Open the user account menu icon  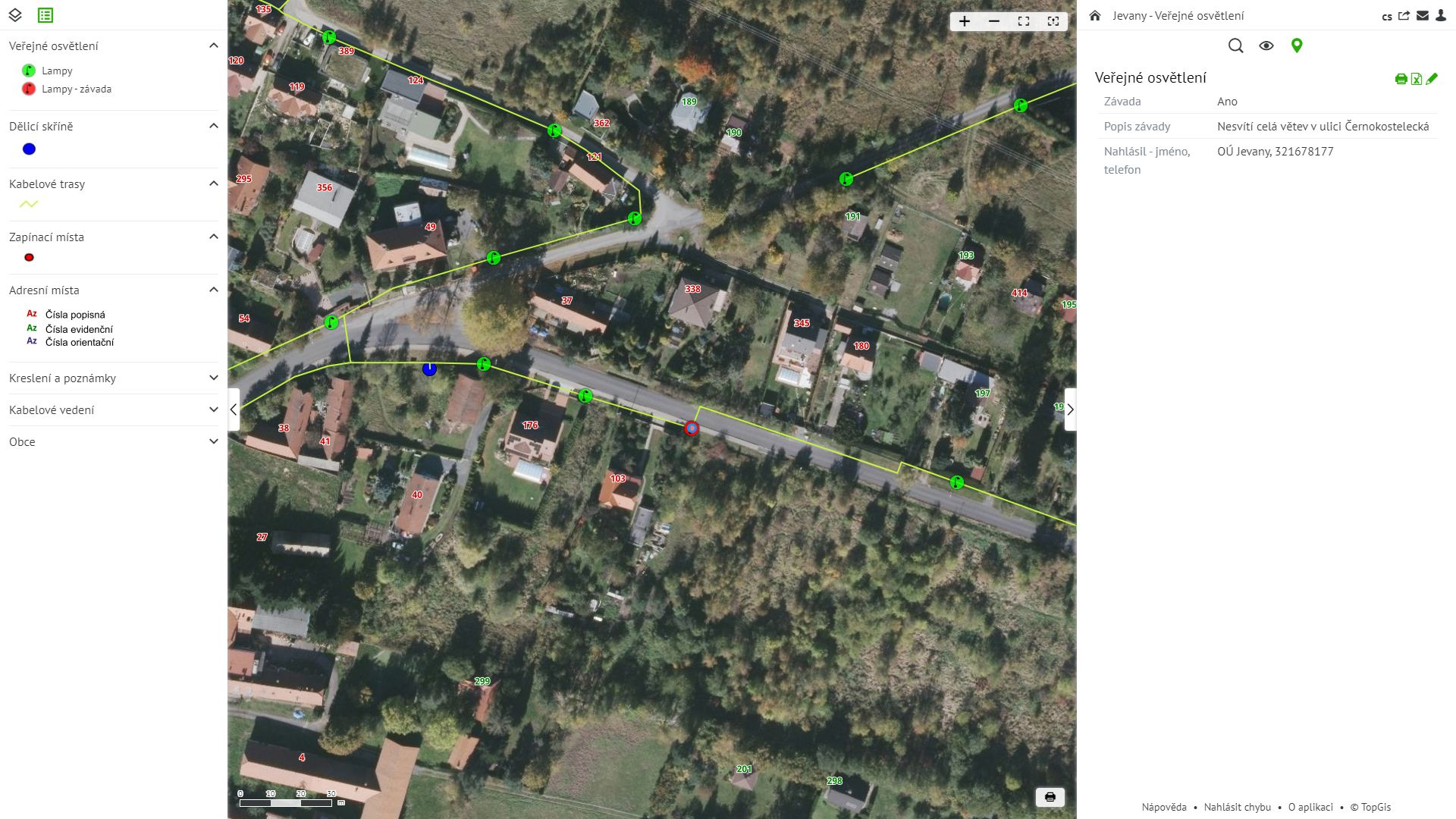[1441, 15]
